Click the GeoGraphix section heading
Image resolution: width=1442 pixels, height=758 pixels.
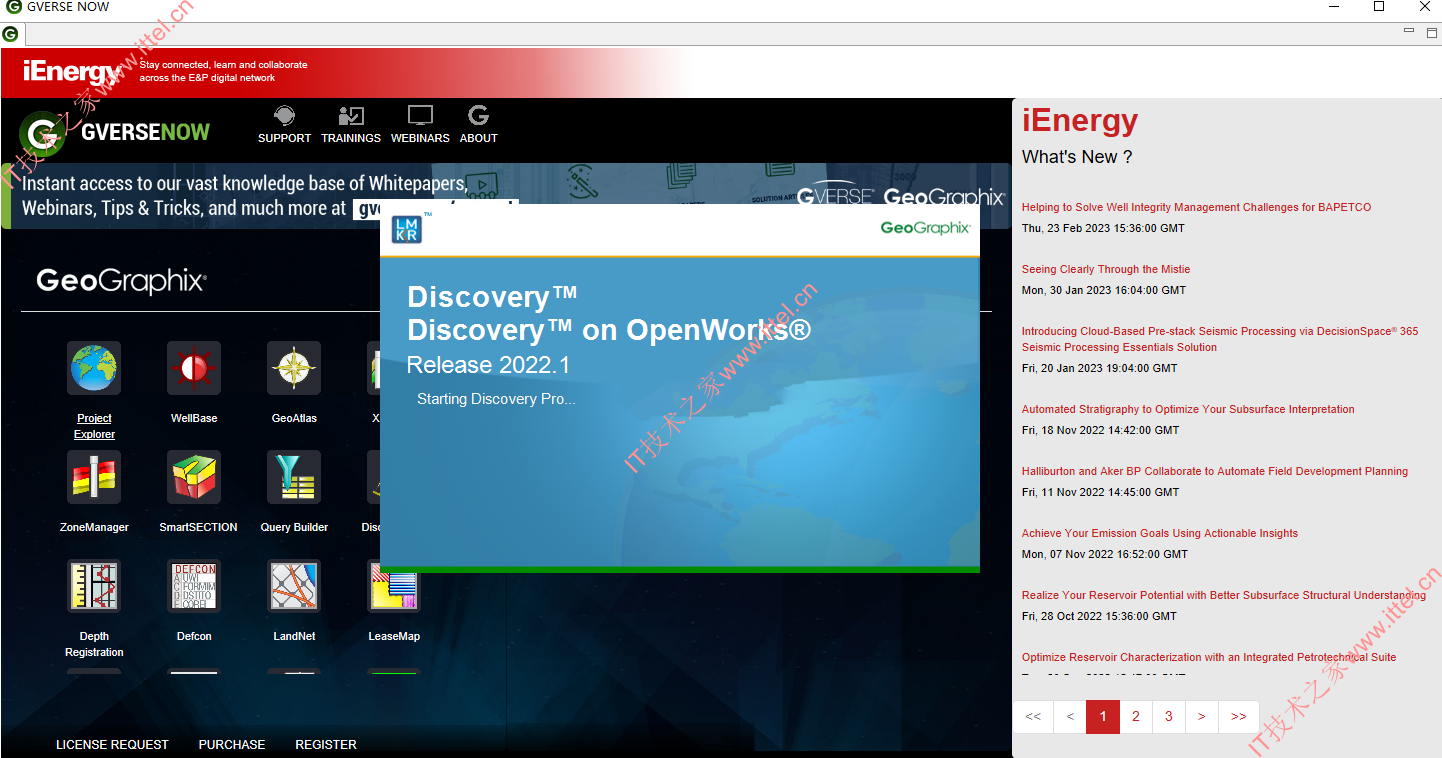tap(121, 281)
